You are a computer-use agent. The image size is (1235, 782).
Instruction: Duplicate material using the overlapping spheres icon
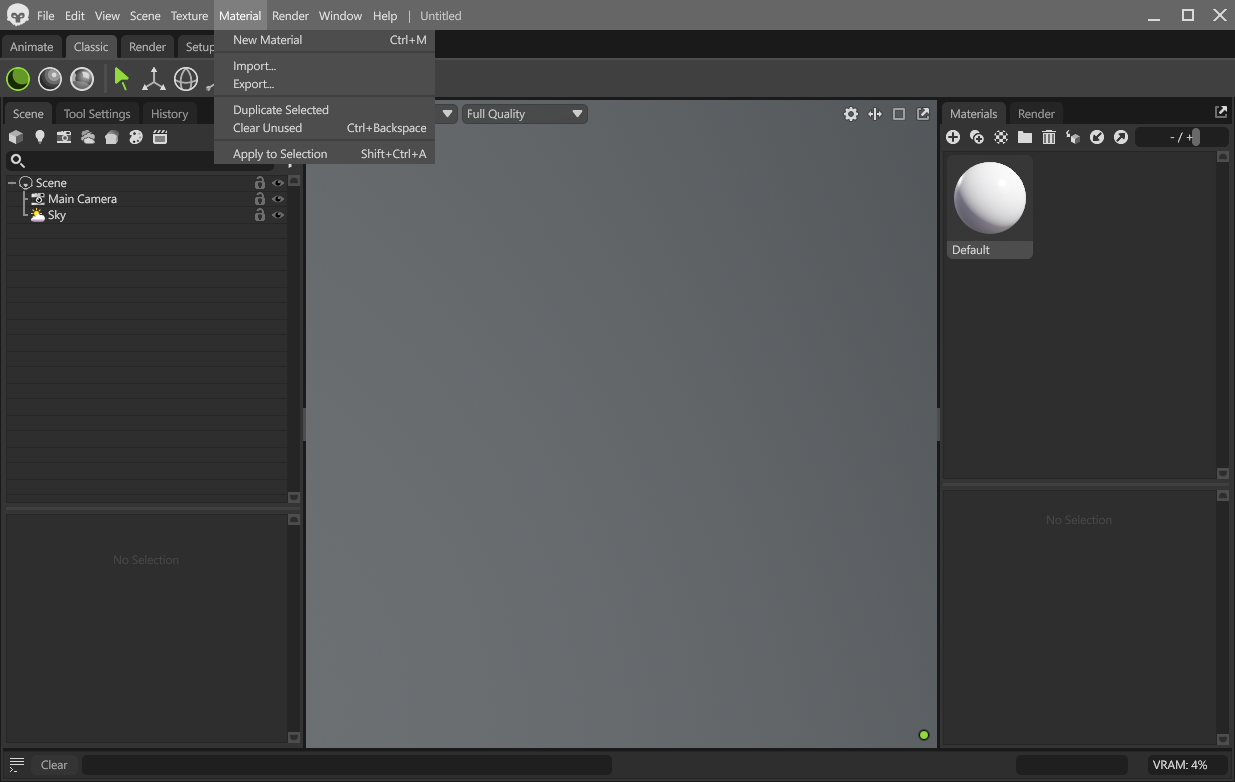(x=977, y=137)
